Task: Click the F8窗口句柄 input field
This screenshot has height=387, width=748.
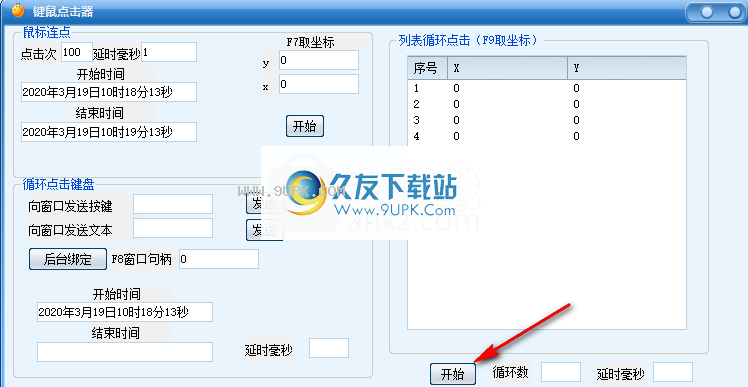Action: click(x=219, y=259)
